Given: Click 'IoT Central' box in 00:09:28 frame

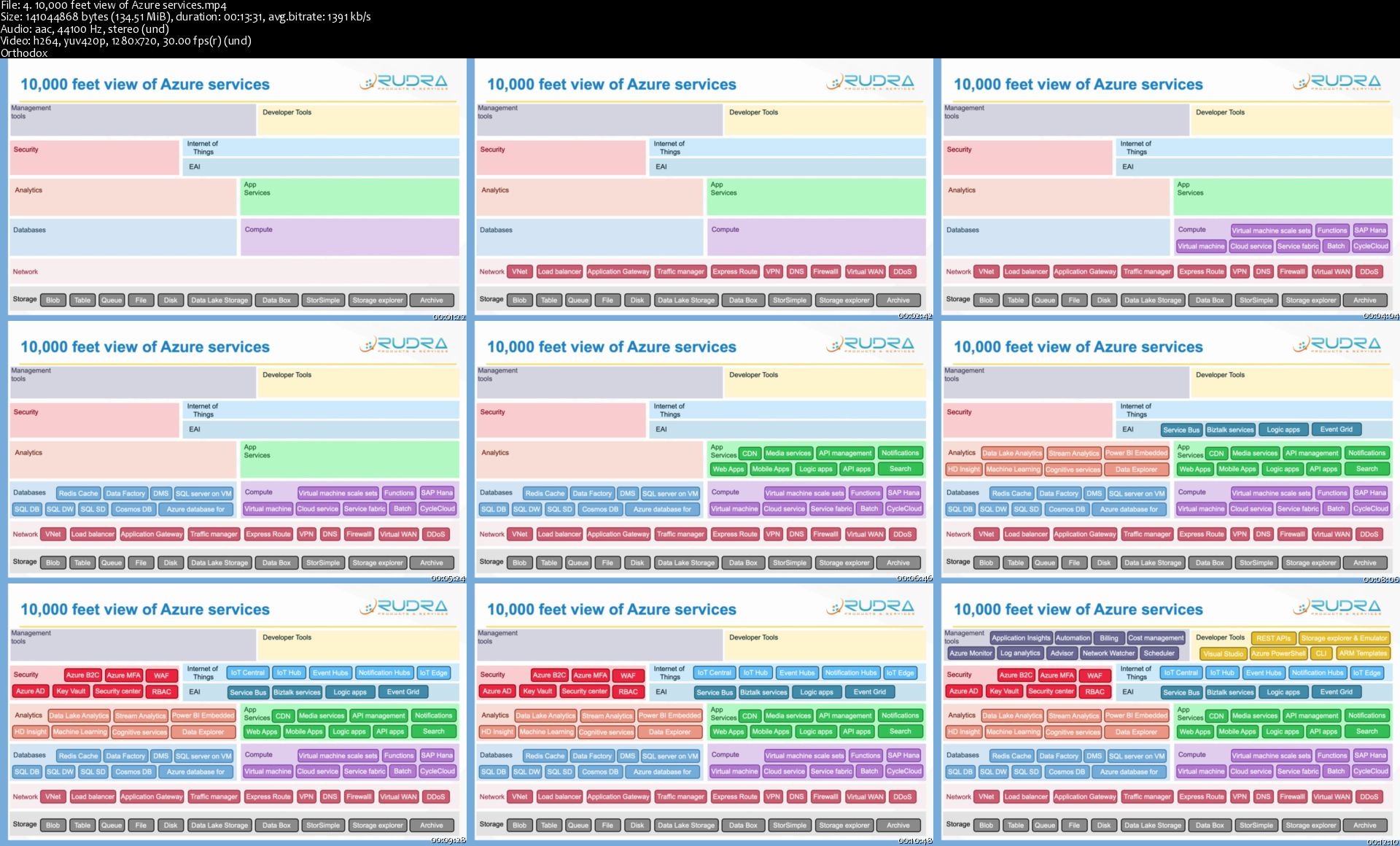Looking at the screenshot, I should point(248,673).
